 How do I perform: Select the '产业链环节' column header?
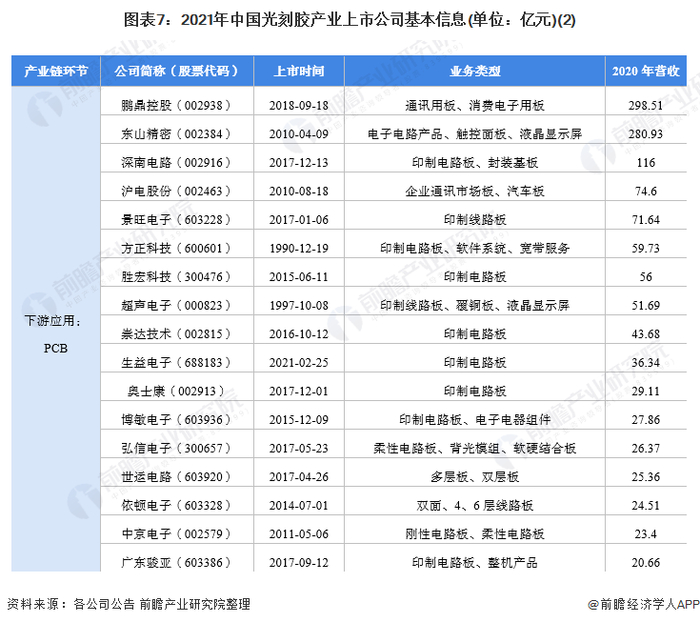click(56, 71)
